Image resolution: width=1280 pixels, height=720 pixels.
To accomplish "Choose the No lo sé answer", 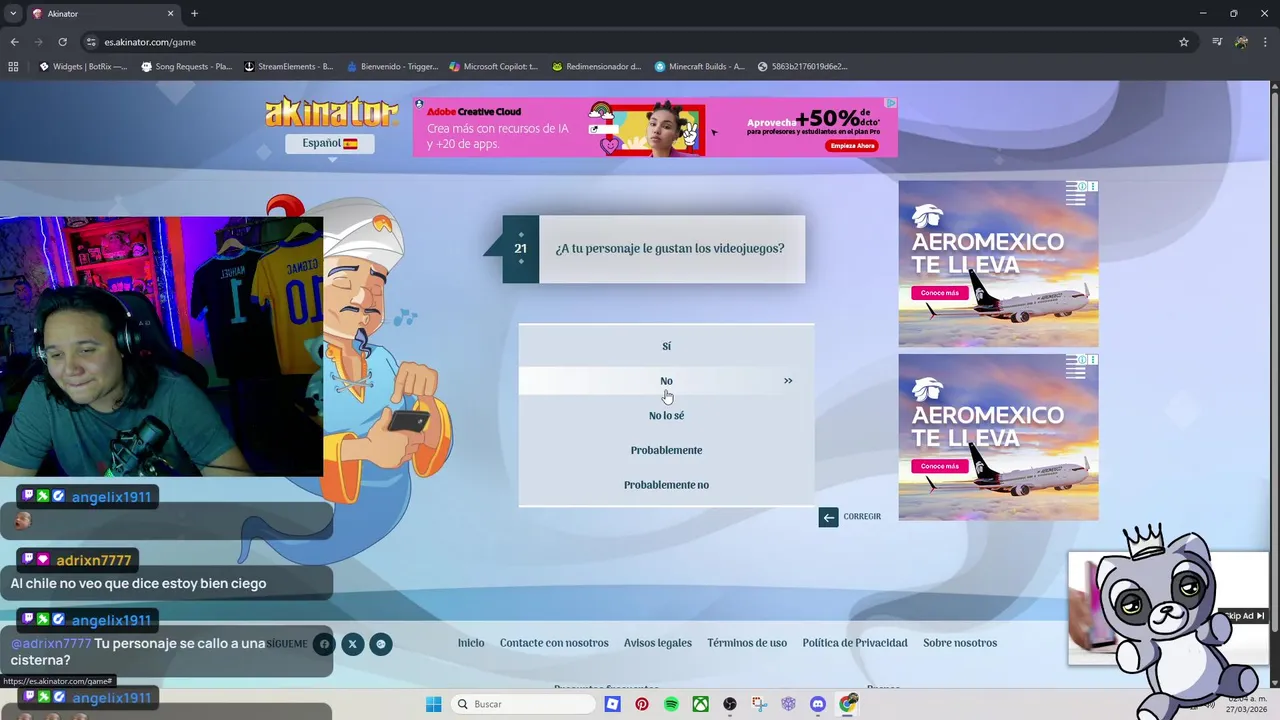I will point(666,415).
